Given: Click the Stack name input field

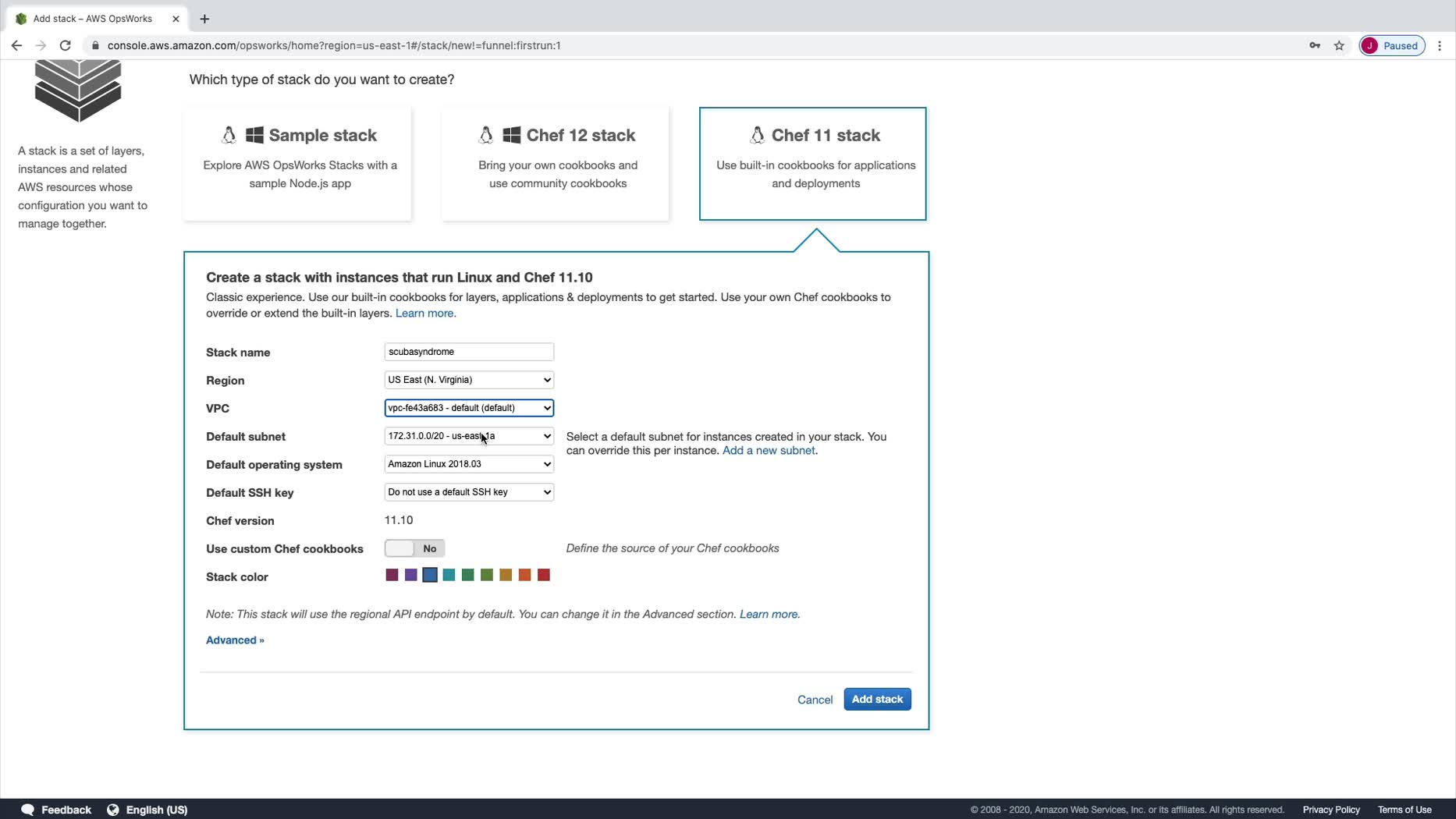Looking at the screenshot, I should (469, 352).
